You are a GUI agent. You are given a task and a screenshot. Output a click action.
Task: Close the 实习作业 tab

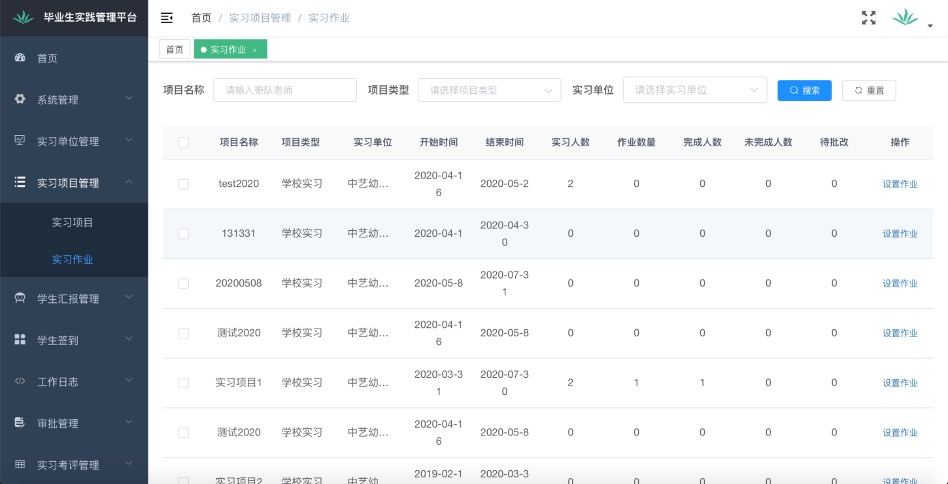click(x=255, y=50)
